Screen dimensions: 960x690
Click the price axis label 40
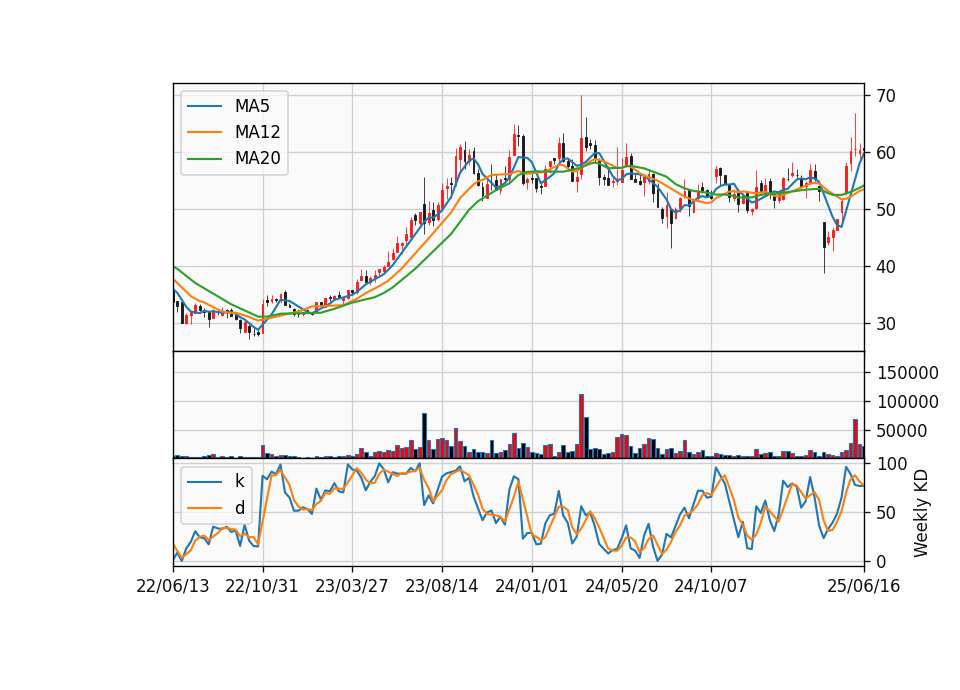(886, 266)
